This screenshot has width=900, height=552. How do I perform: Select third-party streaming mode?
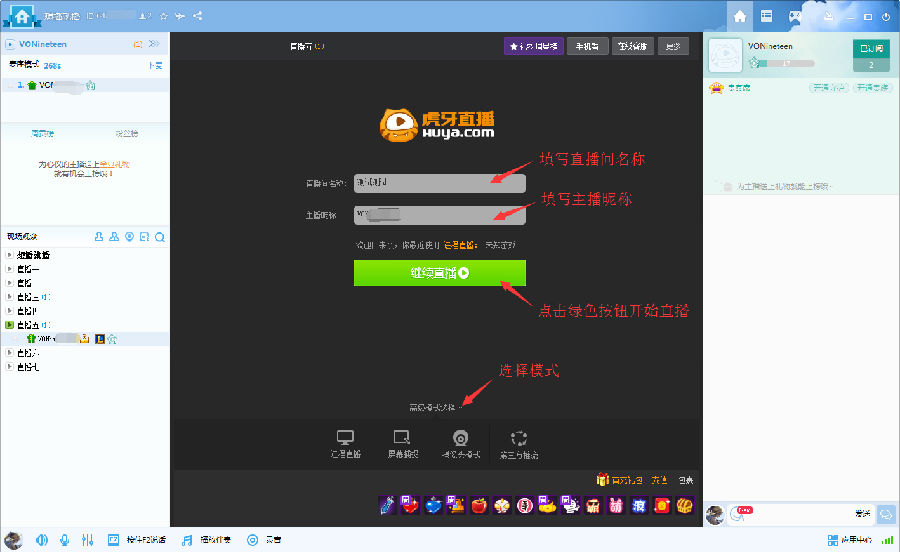pyautogui.click(x=519, y=444)
